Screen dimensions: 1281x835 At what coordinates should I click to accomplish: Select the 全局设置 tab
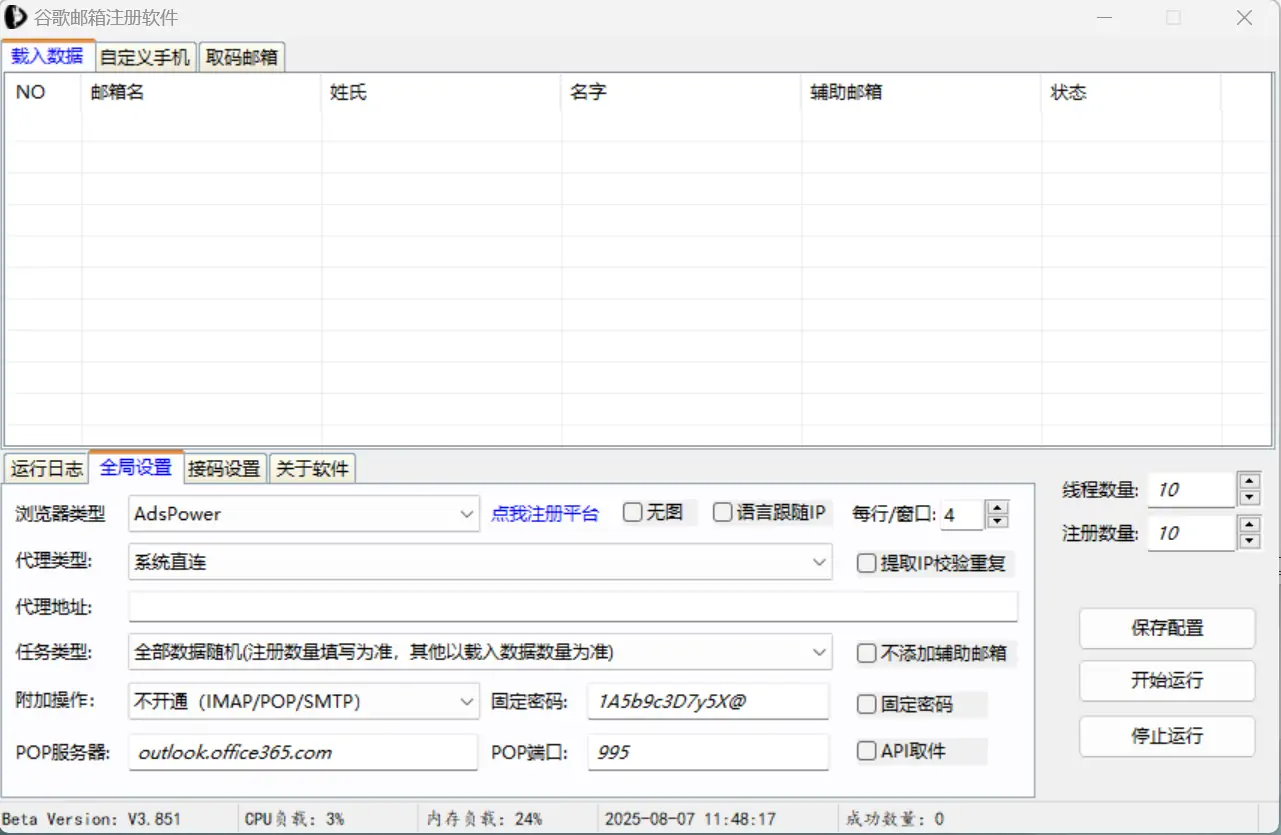[136, 467]
